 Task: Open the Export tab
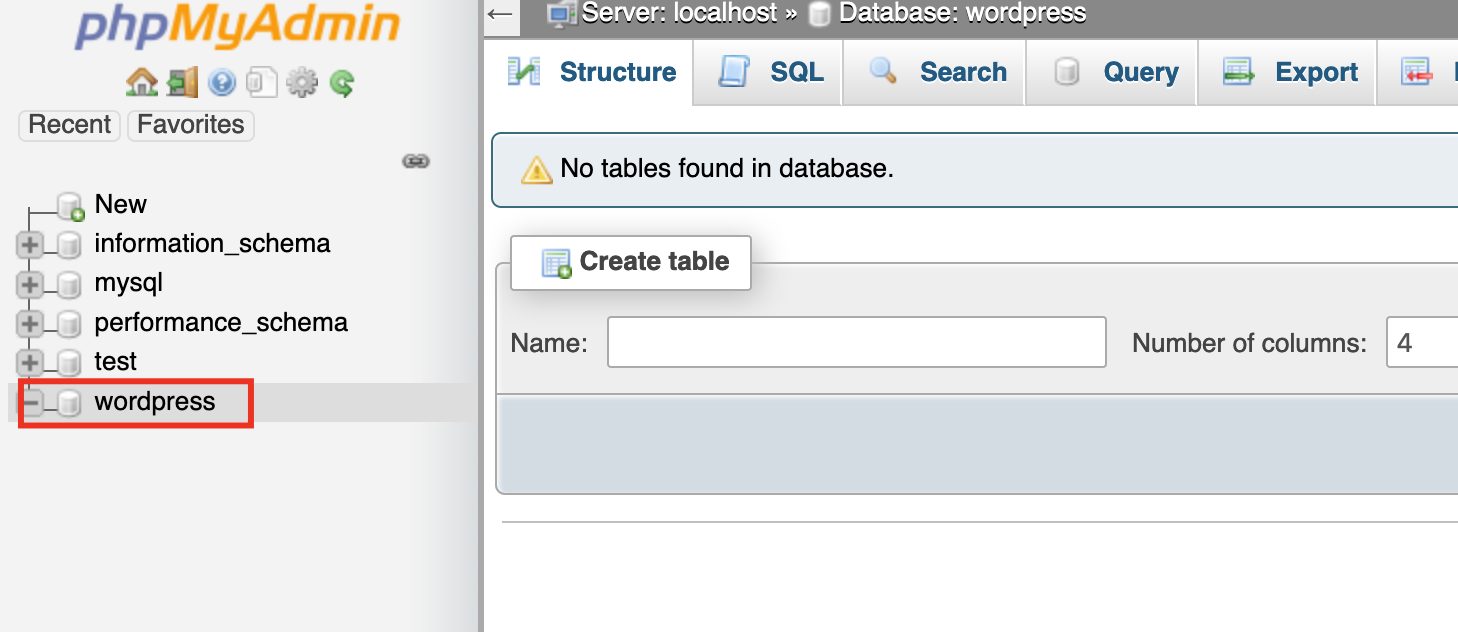(1290, 72)
